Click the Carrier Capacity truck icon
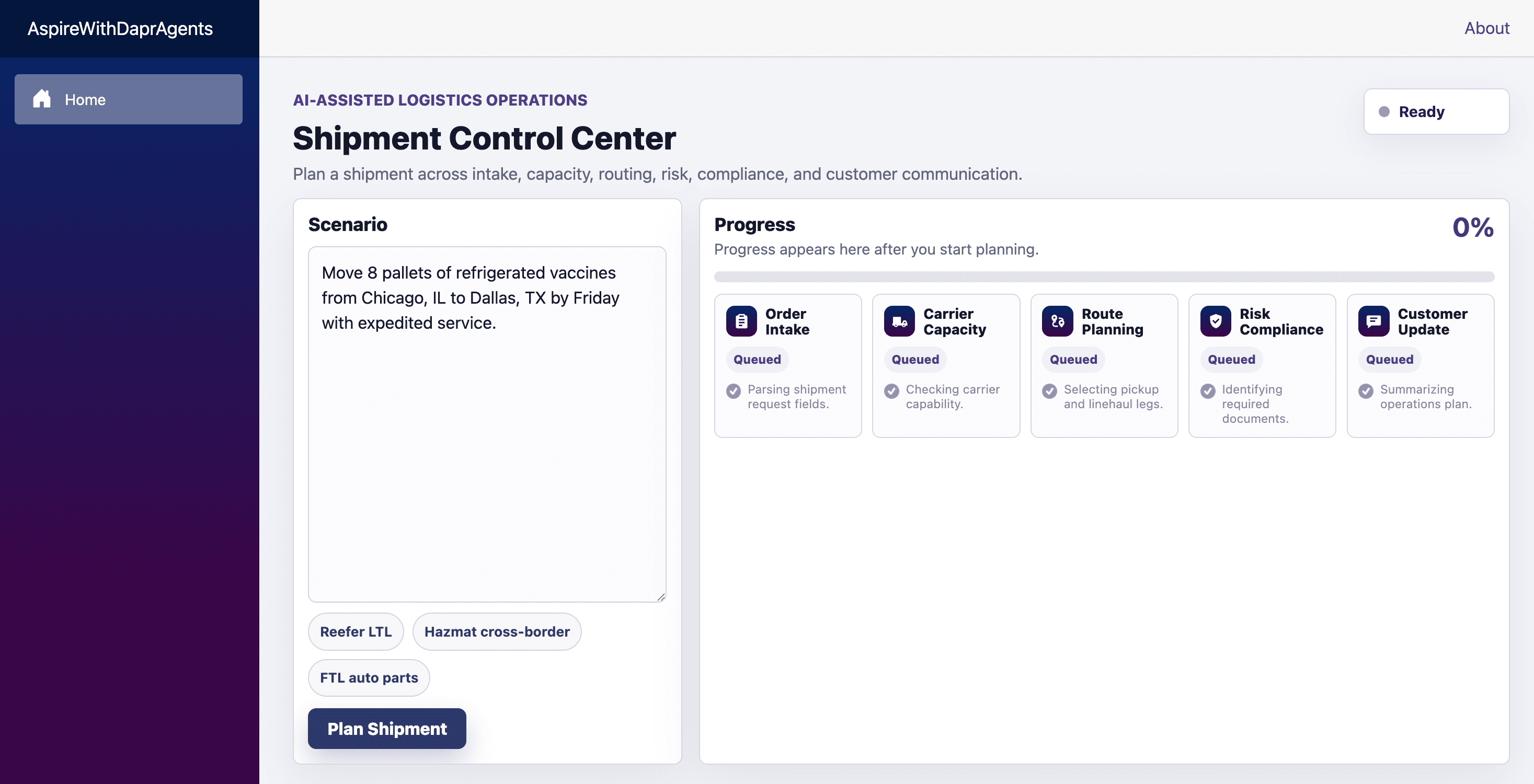This screenshot has width=1534, height=784. (x=899, y=321)
